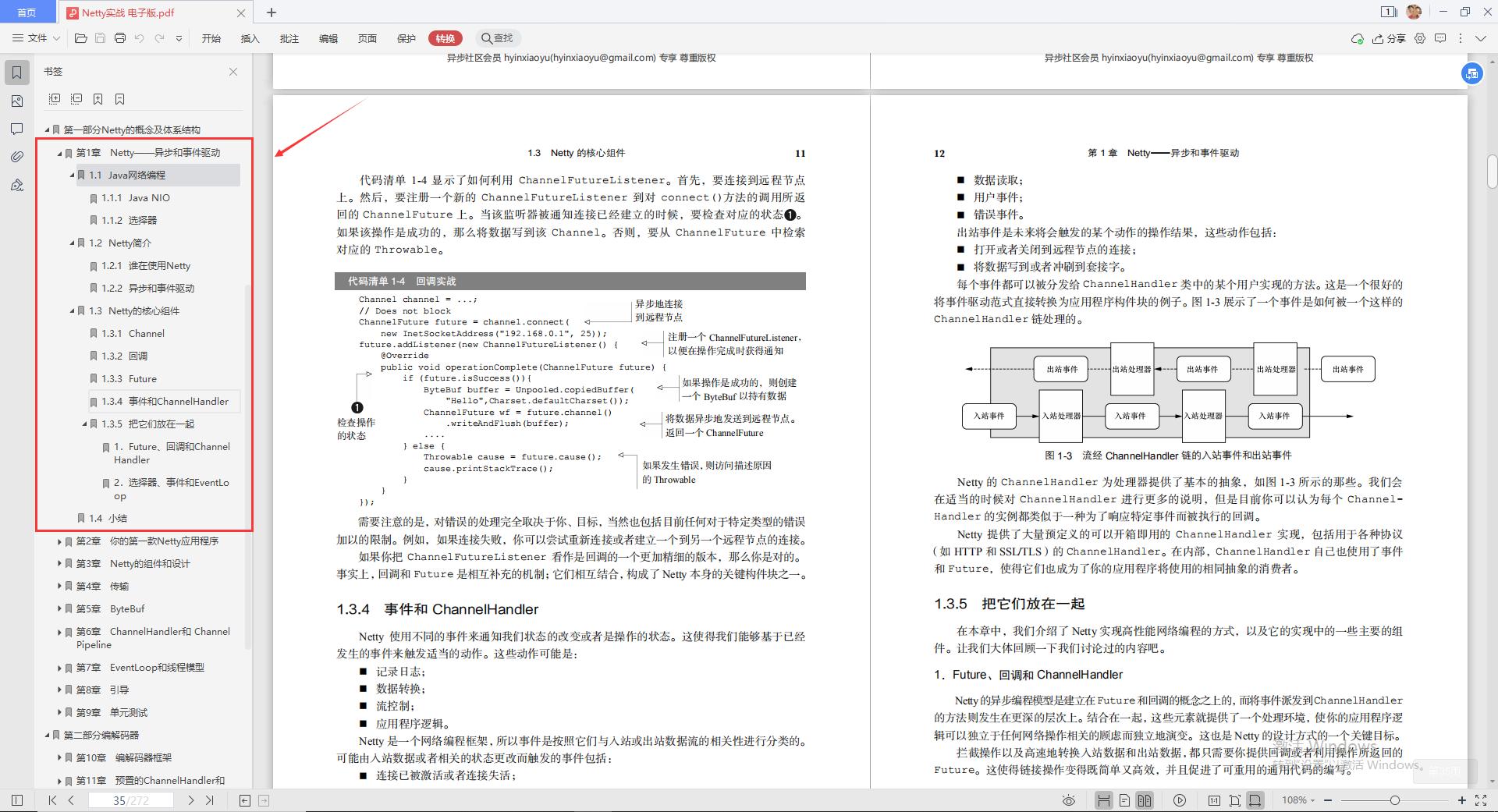This screenshot has height=812, width=1498.
Task: Open the comments panel in the left sidebar
Action: (16, 129)
